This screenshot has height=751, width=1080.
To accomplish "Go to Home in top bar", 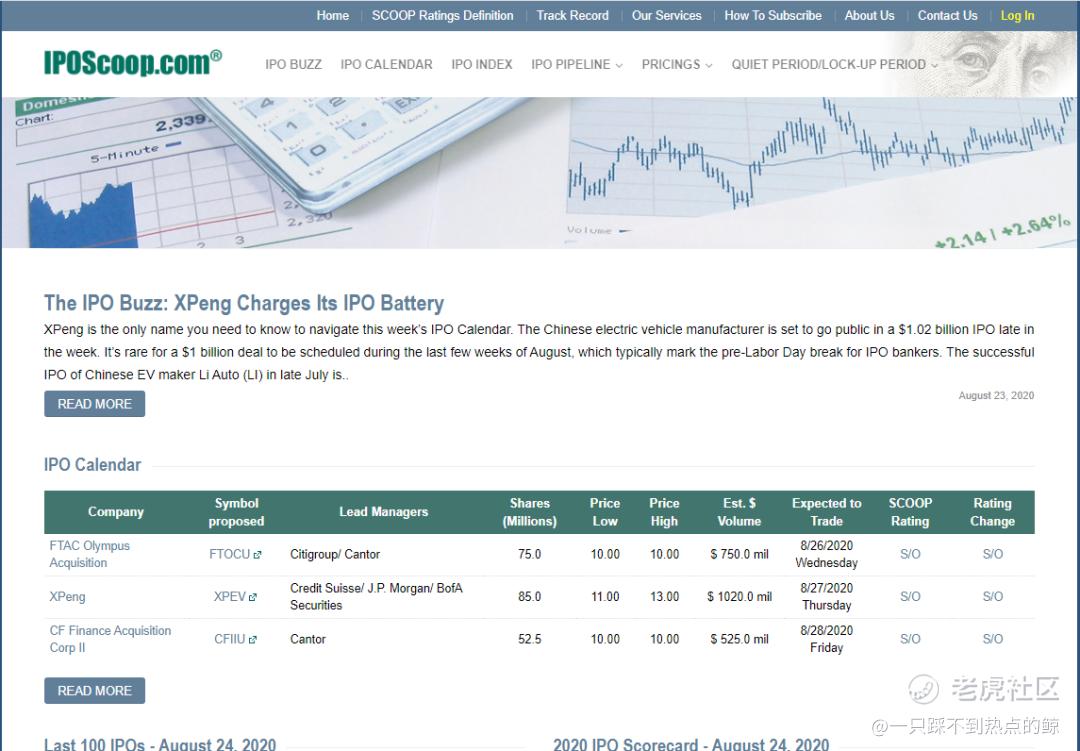I will (333, 15).
